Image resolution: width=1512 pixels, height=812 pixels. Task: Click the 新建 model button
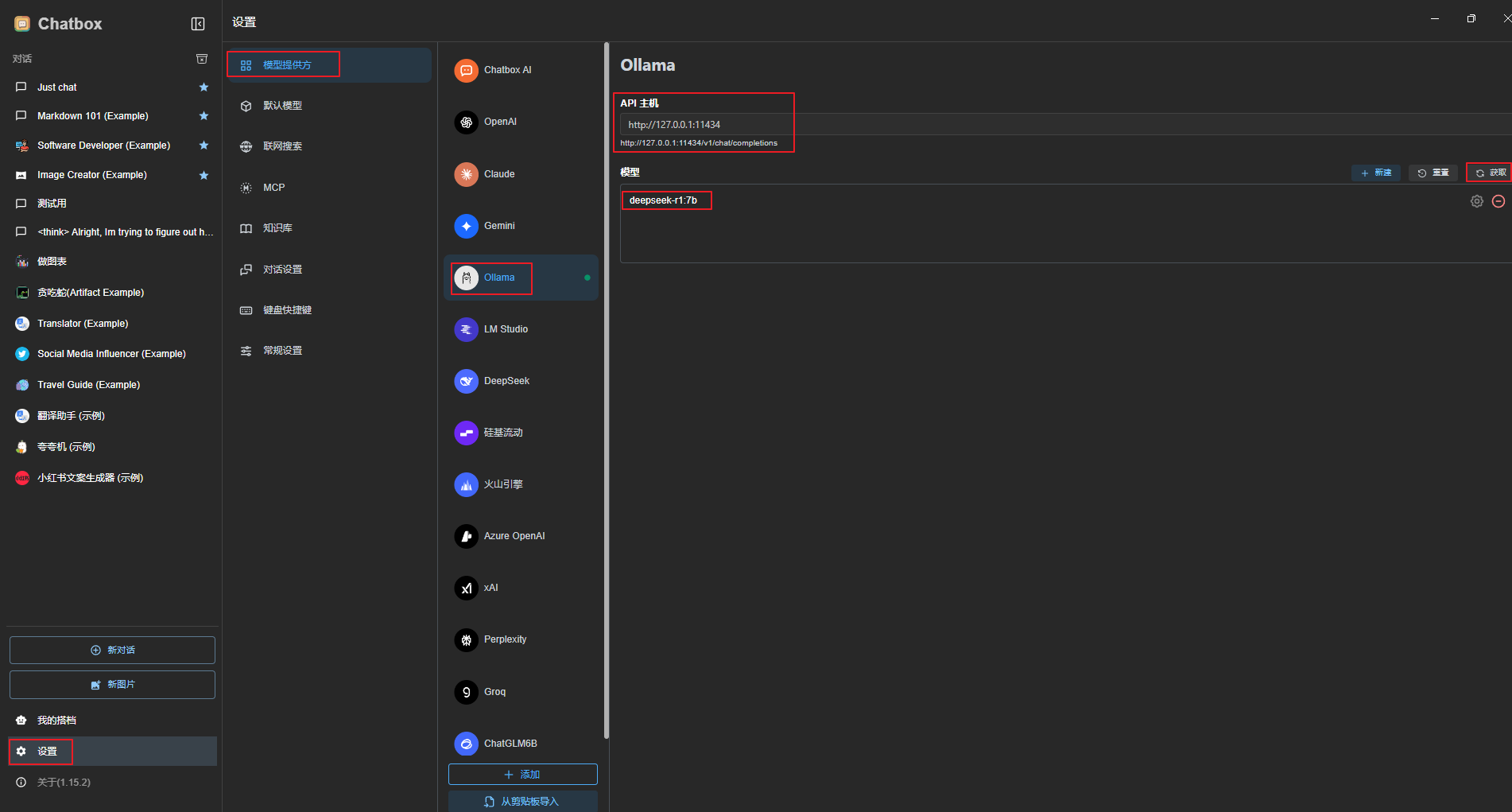tap(1376, 173)
